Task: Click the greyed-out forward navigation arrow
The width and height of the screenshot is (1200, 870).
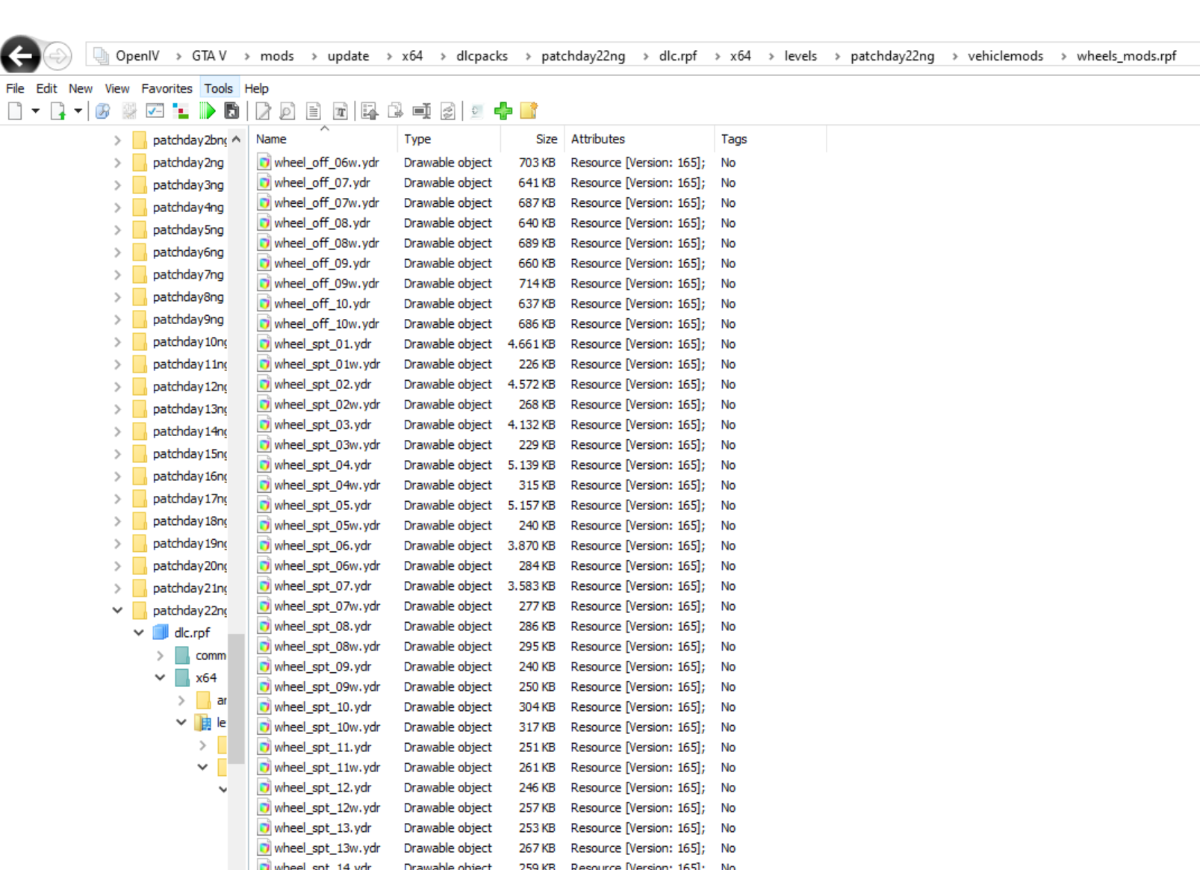Action: [x=58, y=56]
